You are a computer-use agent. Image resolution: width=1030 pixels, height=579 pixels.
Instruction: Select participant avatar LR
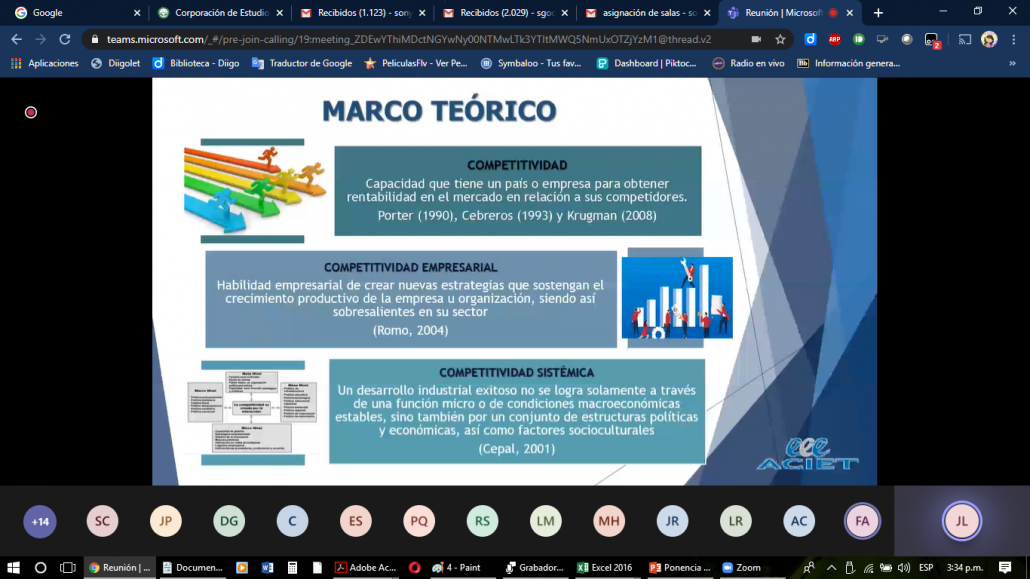click(736, 521)
